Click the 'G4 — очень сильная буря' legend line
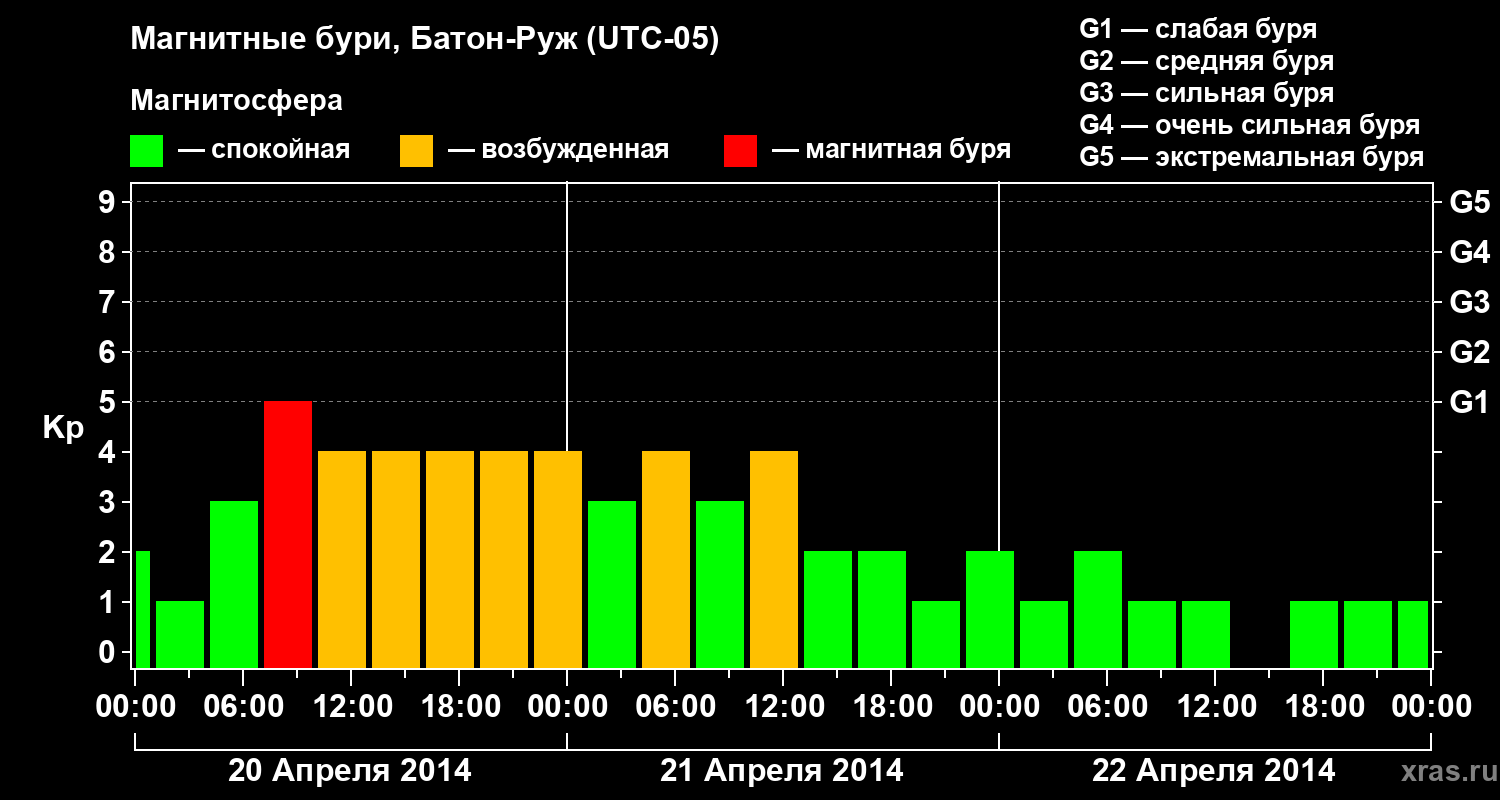The height and width of the screenshot is (800, 1500). click(1249, 125)
